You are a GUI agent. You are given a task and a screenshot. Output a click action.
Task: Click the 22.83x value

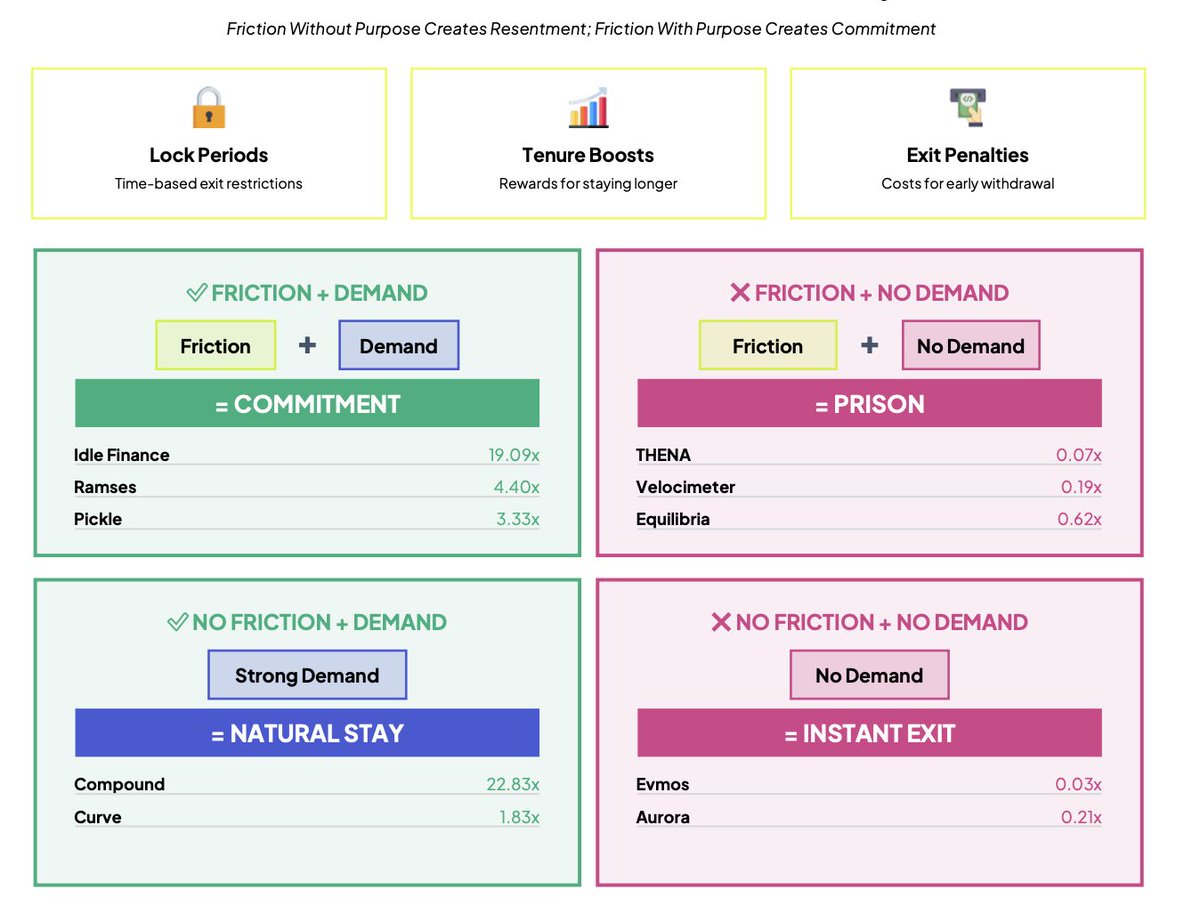tap(513, 784)
